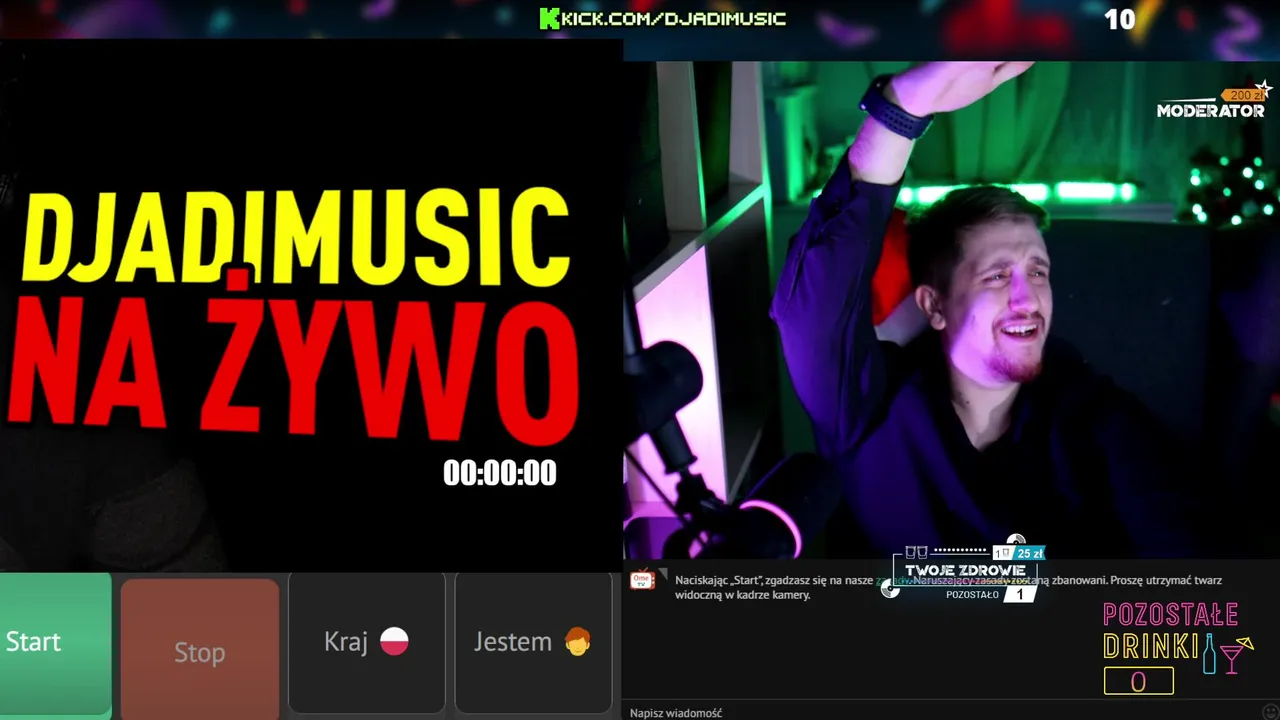Click the counter number 10 at top
This screenshot has height=720, width=1280.
tap(1119, 19)
